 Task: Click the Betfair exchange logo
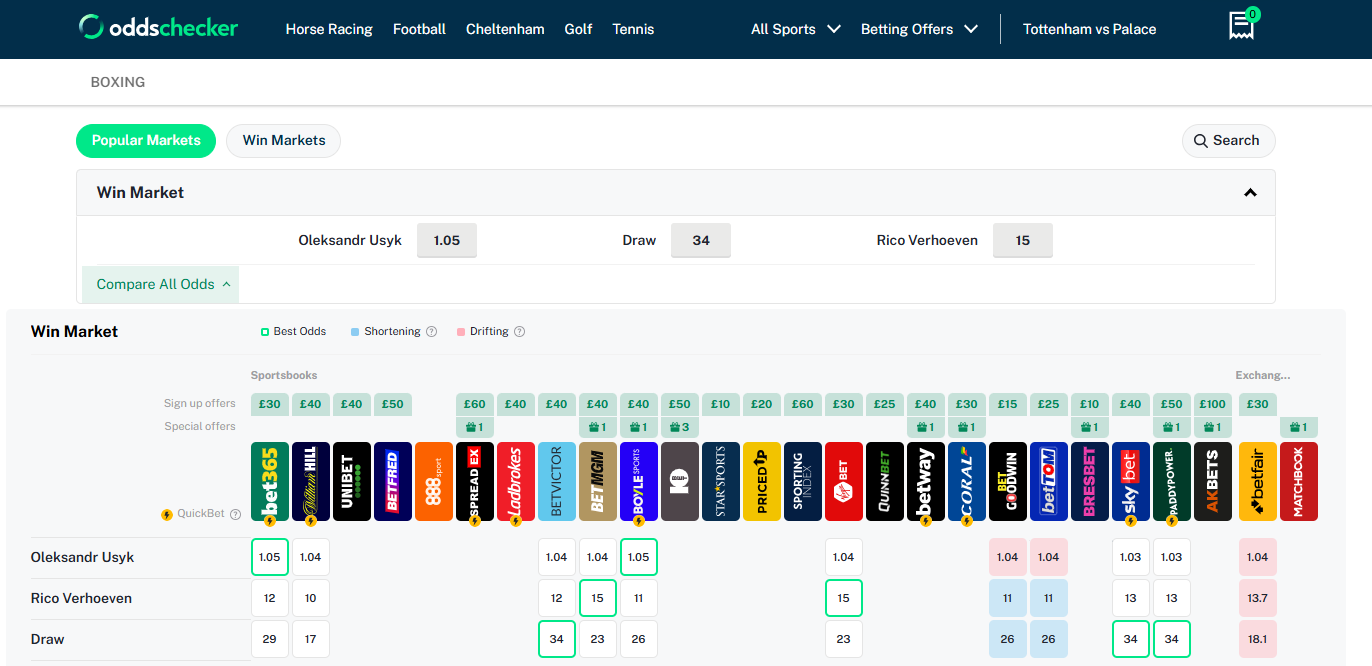pyautogui.click(x=1257, y=481)
